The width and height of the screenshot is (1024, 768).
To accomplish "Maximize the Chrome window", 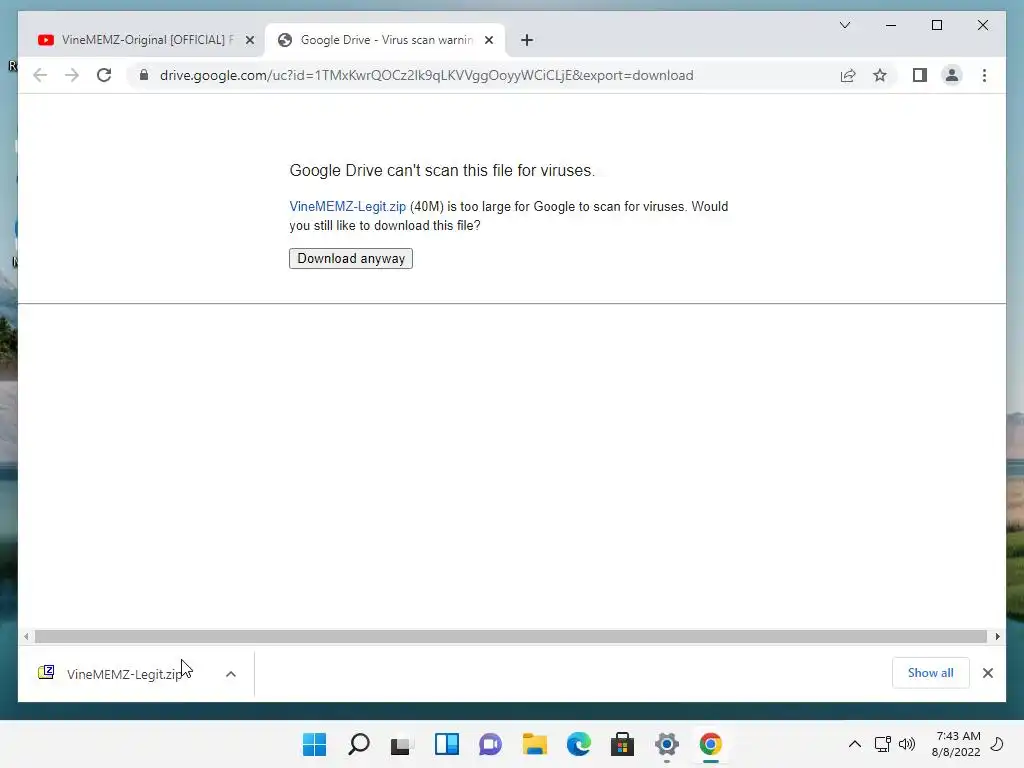I will click(936, 25).
